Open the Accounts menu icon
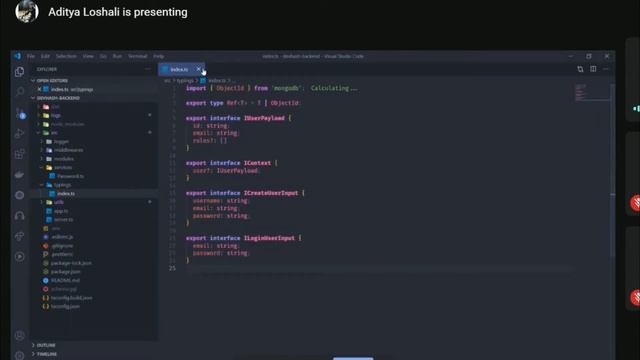The width and height of the screenshot is (640, 360). [x=19, y=336]
